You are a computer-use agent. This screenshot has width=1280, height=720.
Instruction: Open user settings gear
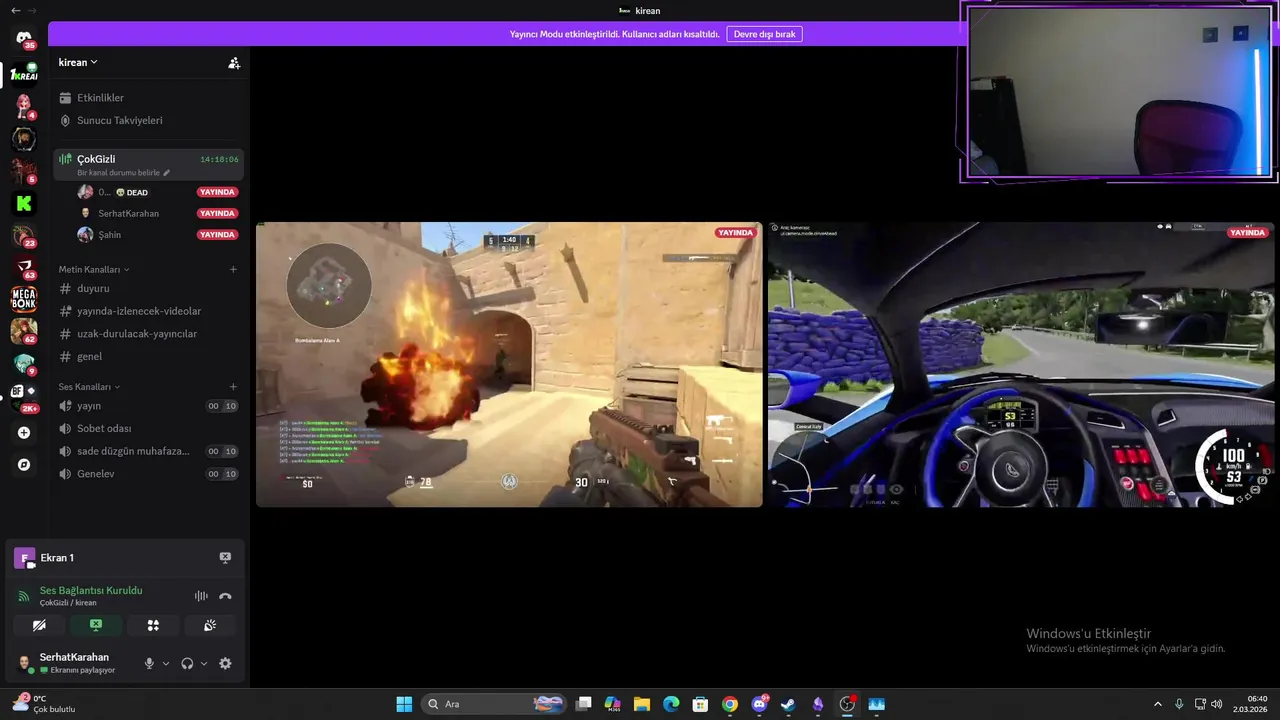[x=225, y=663]
